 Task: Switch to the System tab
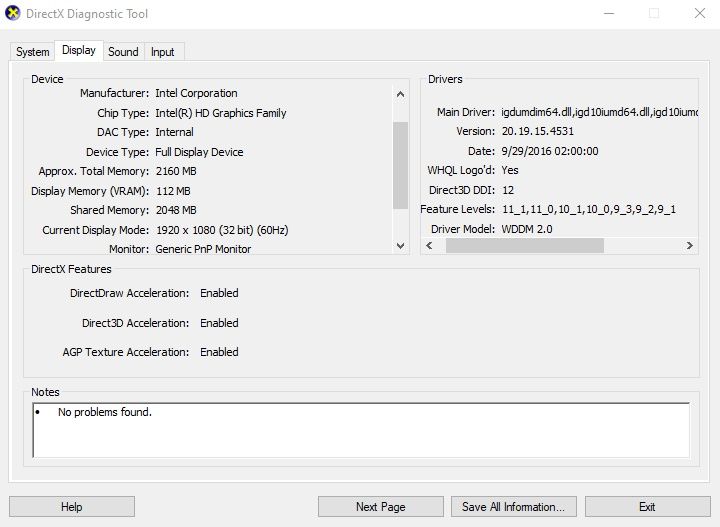click(x=33, y=52)
